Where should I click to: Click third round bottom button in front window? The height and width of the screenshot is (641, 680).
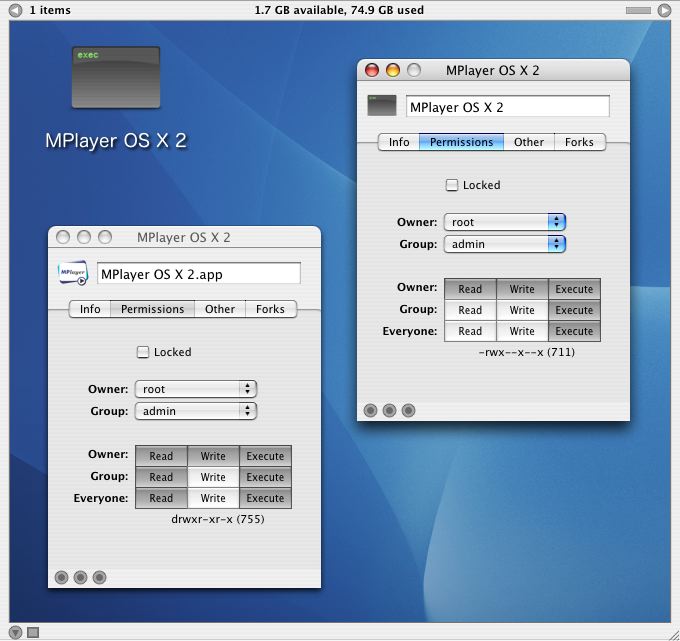point(408,410)
